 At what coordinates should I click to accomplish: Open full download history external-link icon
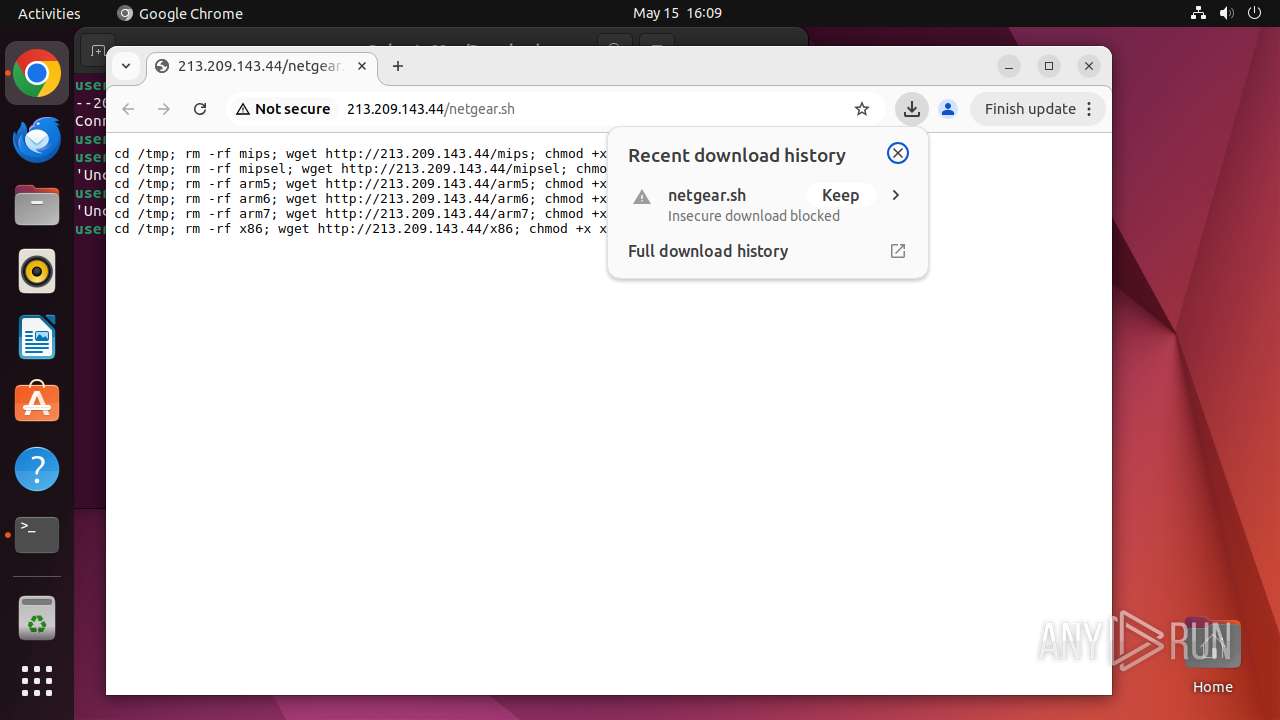(x=898, y=251)
